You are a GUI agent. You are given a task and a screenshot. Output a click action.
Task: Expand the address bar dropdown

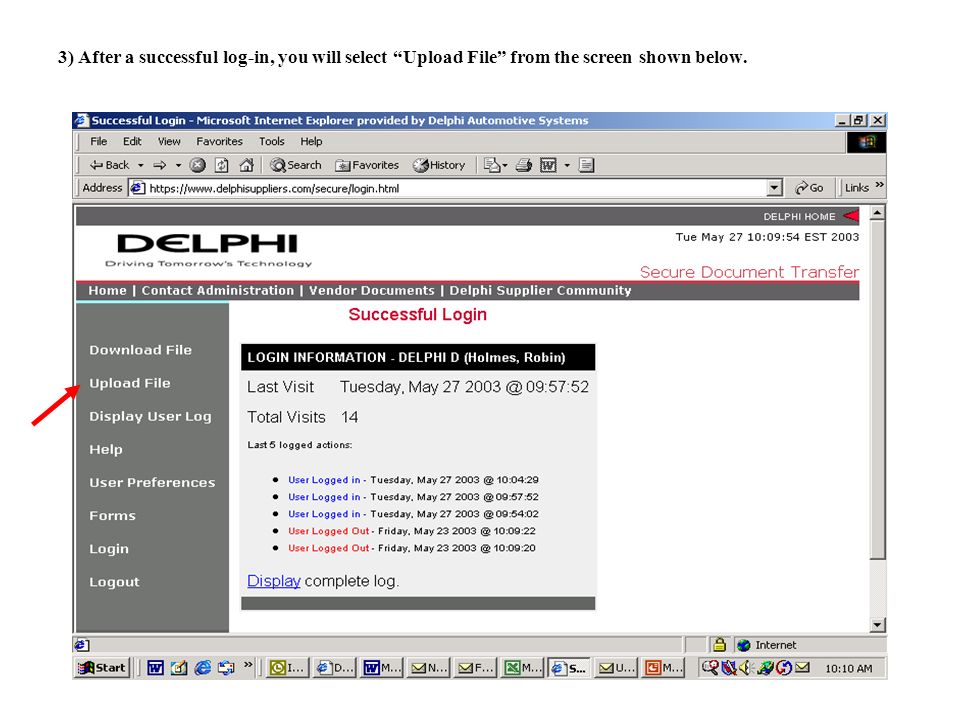click(774, 189)
